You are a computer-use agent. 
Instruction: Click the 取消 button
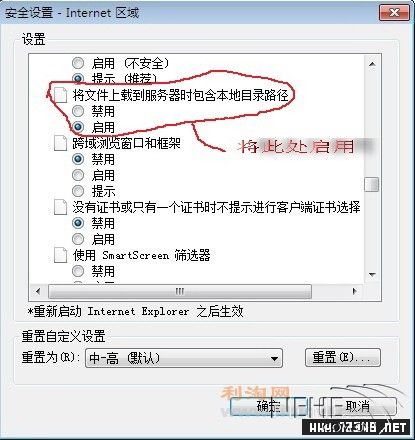[x=357, y=407]
